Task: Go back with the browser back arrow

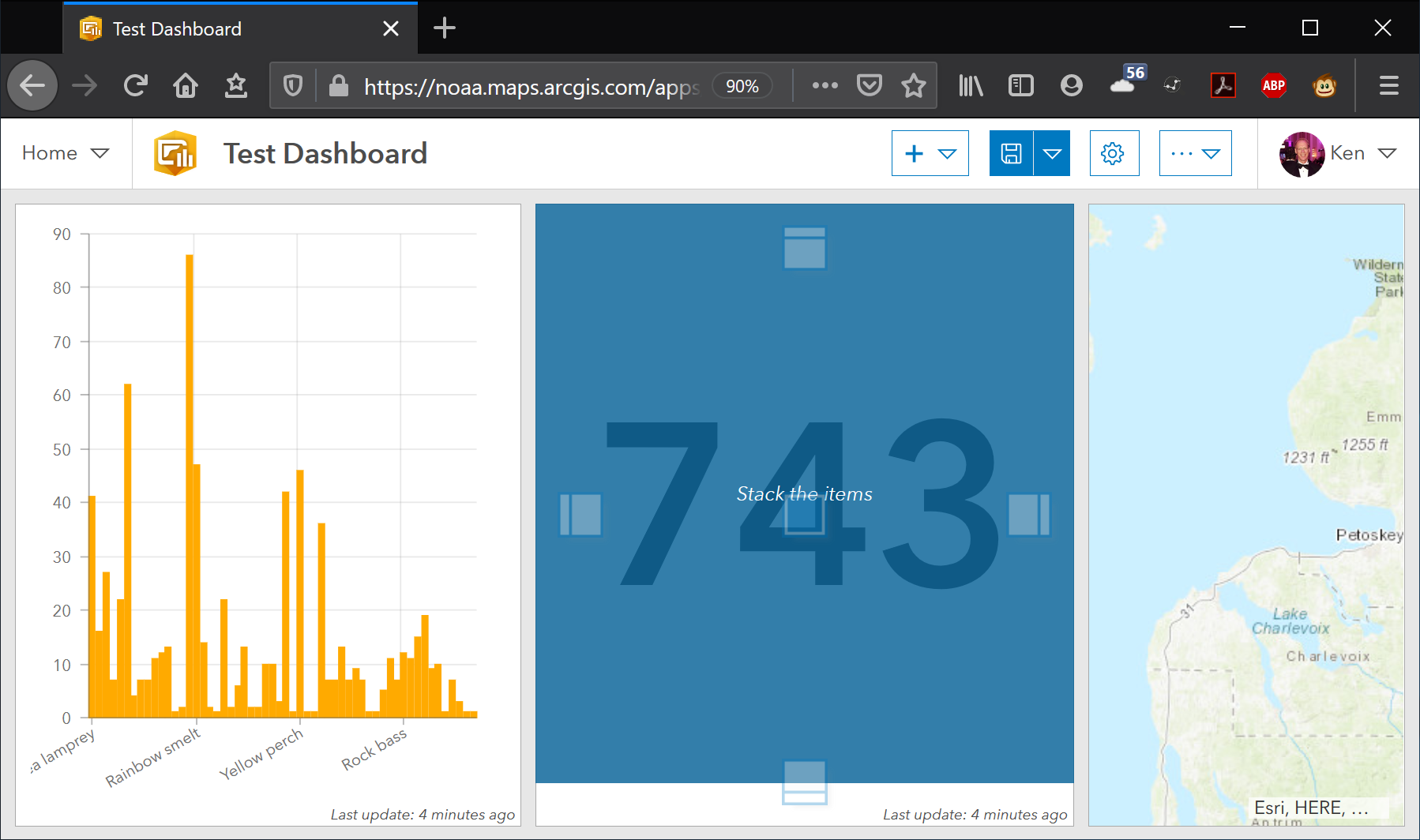Action: (32, 85)
